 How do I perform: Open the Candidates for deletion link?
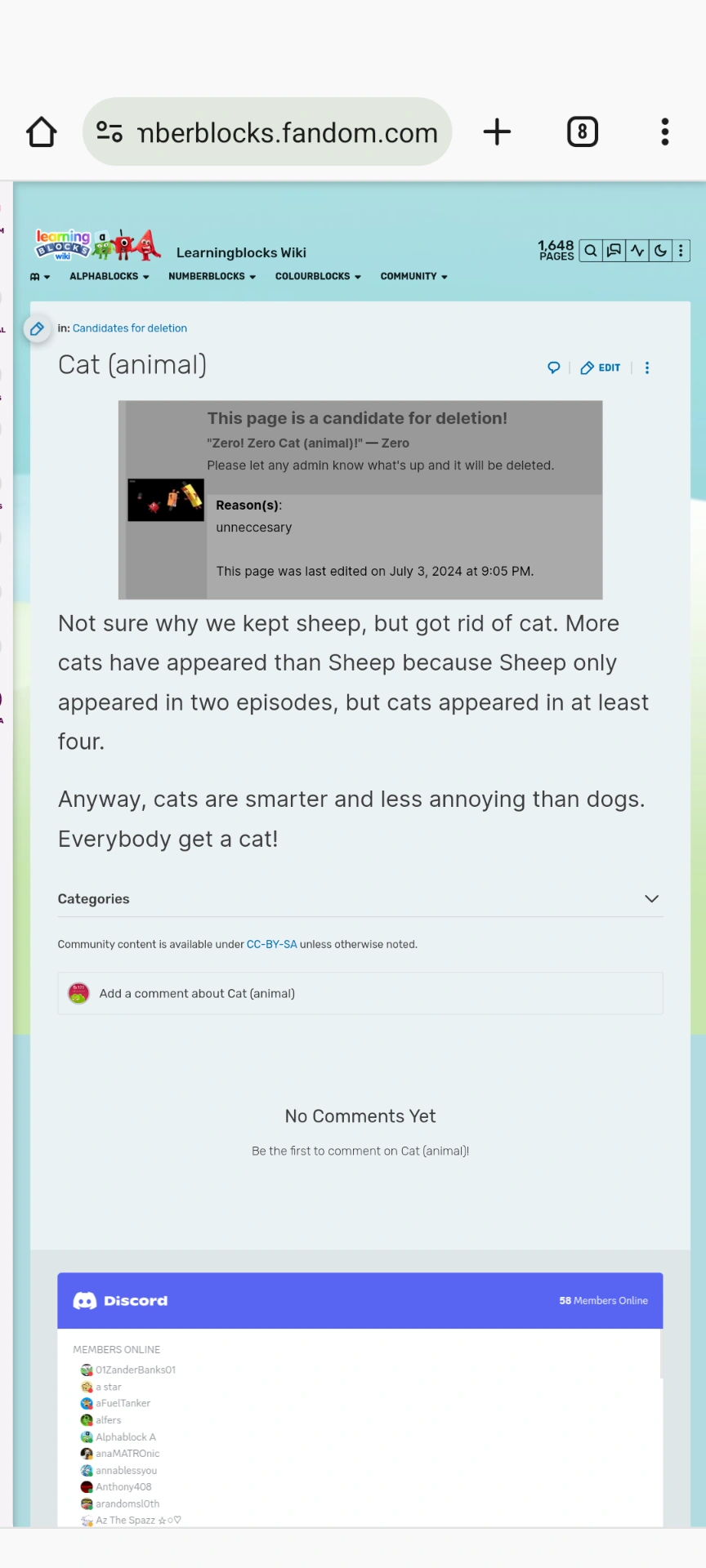click(x=130, y=327)
